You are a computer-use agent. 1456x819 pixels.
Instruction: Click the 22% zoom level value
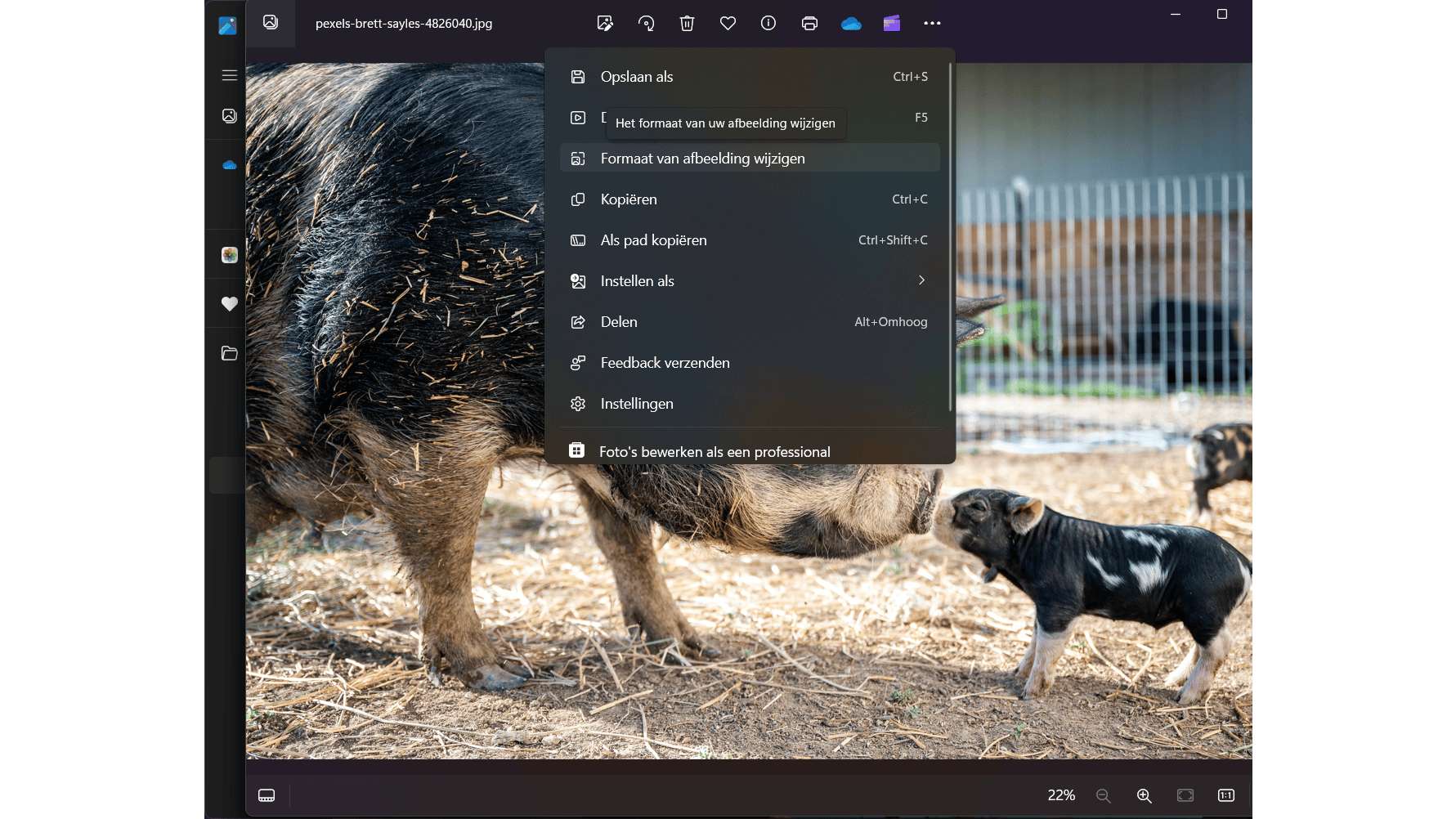pyautogui.click(x=1061, y=795)
